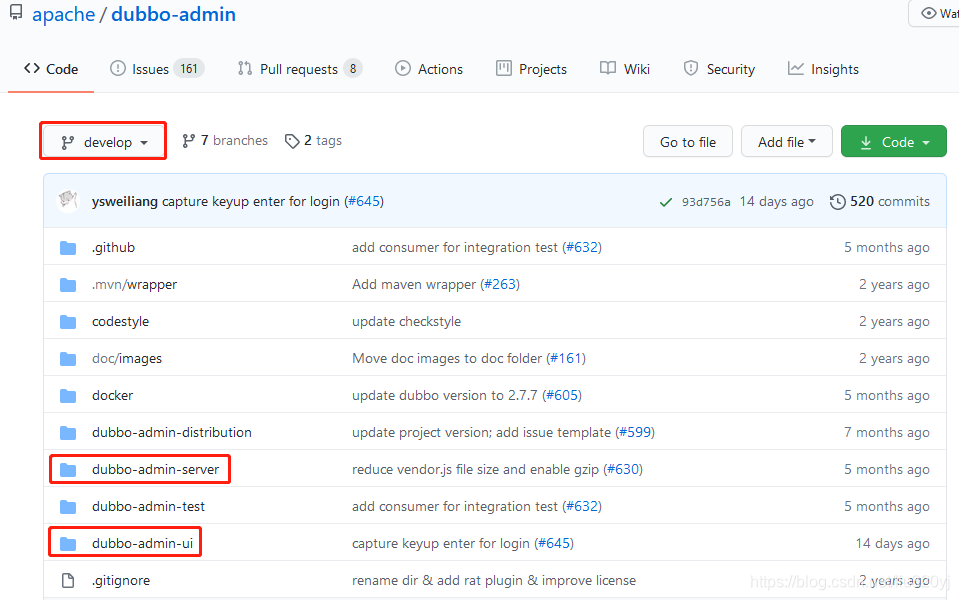The image size is (959, 600).
Task: Expand the develop branch dropdown
Action: click(x=104, y=142)
